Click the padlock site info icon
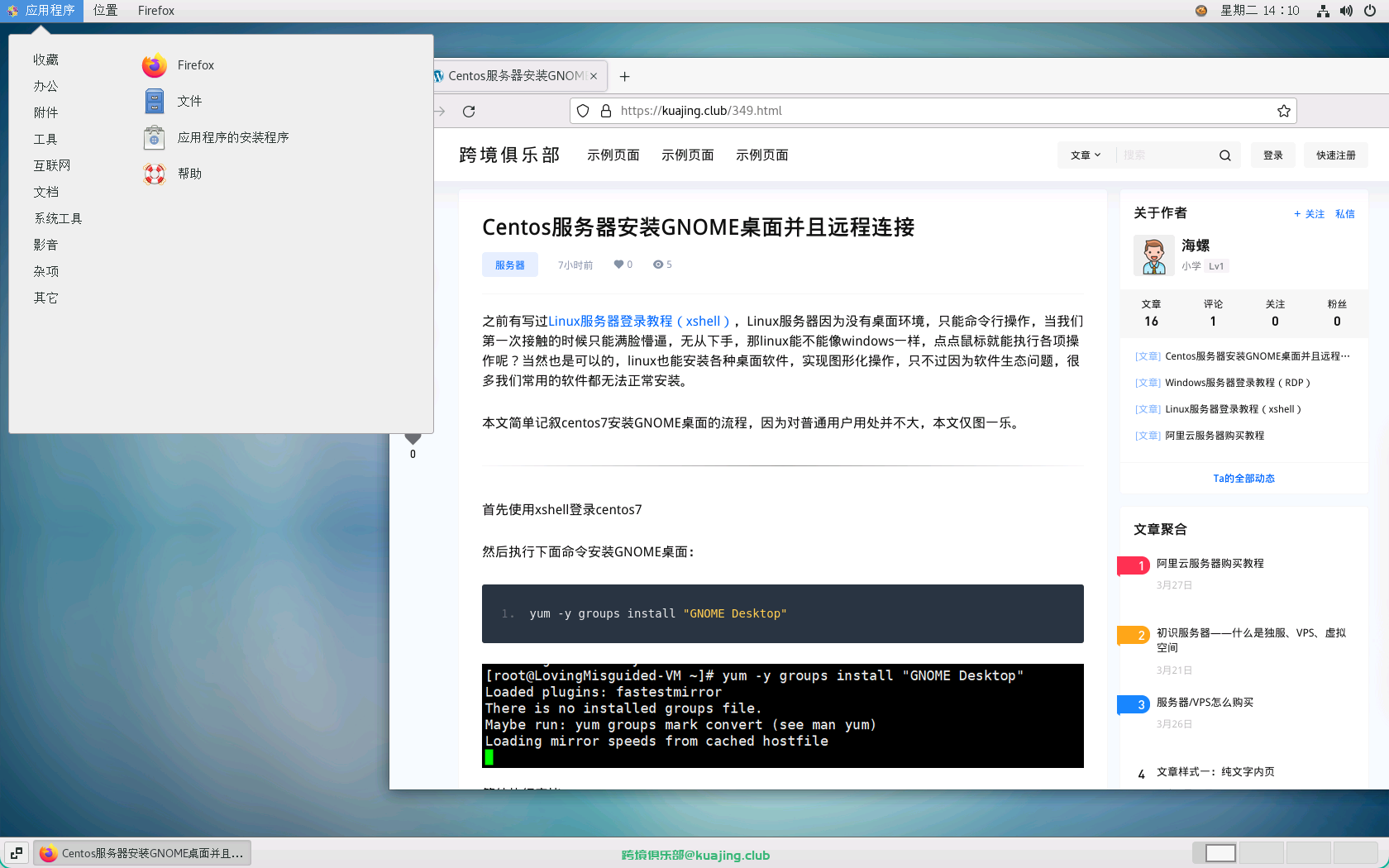Screen dimensions: 1389x868 click(605, 111)
